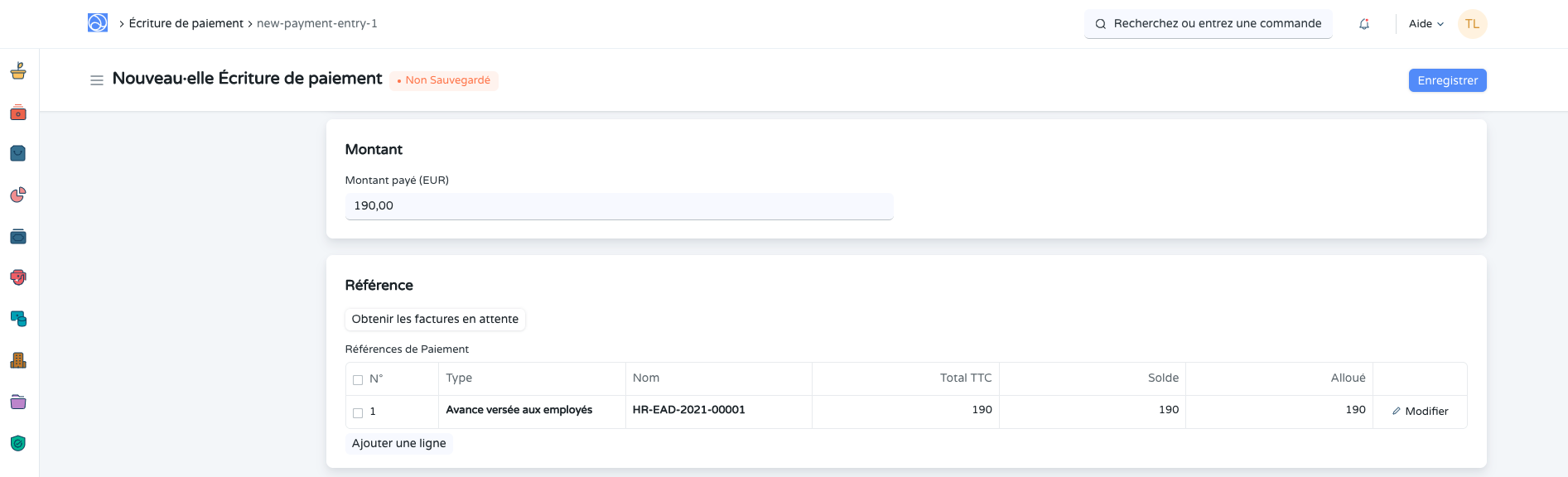Select all rows with the header checkbox

(x=358, y=380)
